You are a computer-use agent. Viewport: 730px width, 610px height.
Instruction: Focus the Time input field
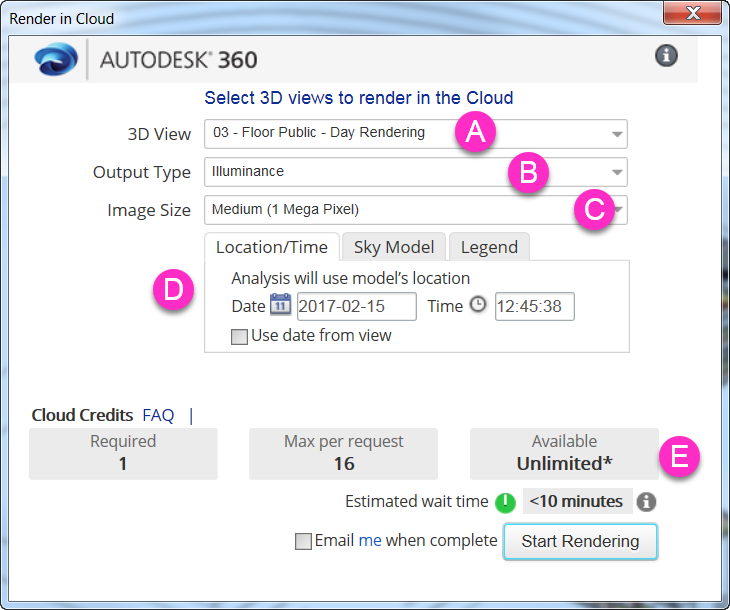[534, 306]
